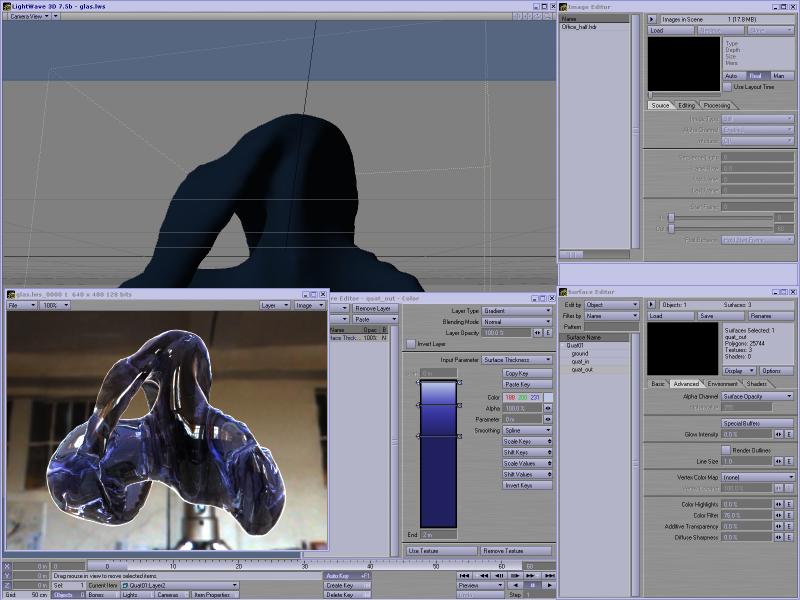Click the eye icon next to Parameter field
The image size is (800, 600).
click(x=548, y=419)
